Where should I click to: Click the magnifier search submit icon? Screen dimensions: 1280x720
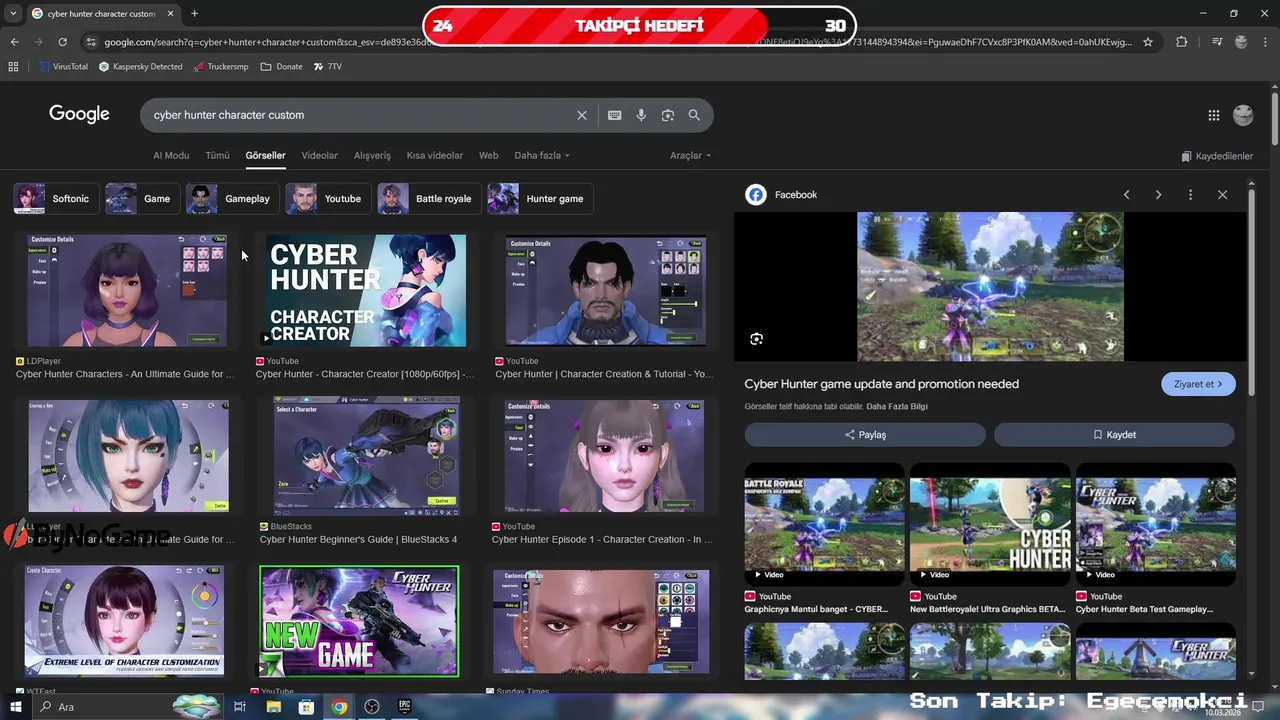694,115
